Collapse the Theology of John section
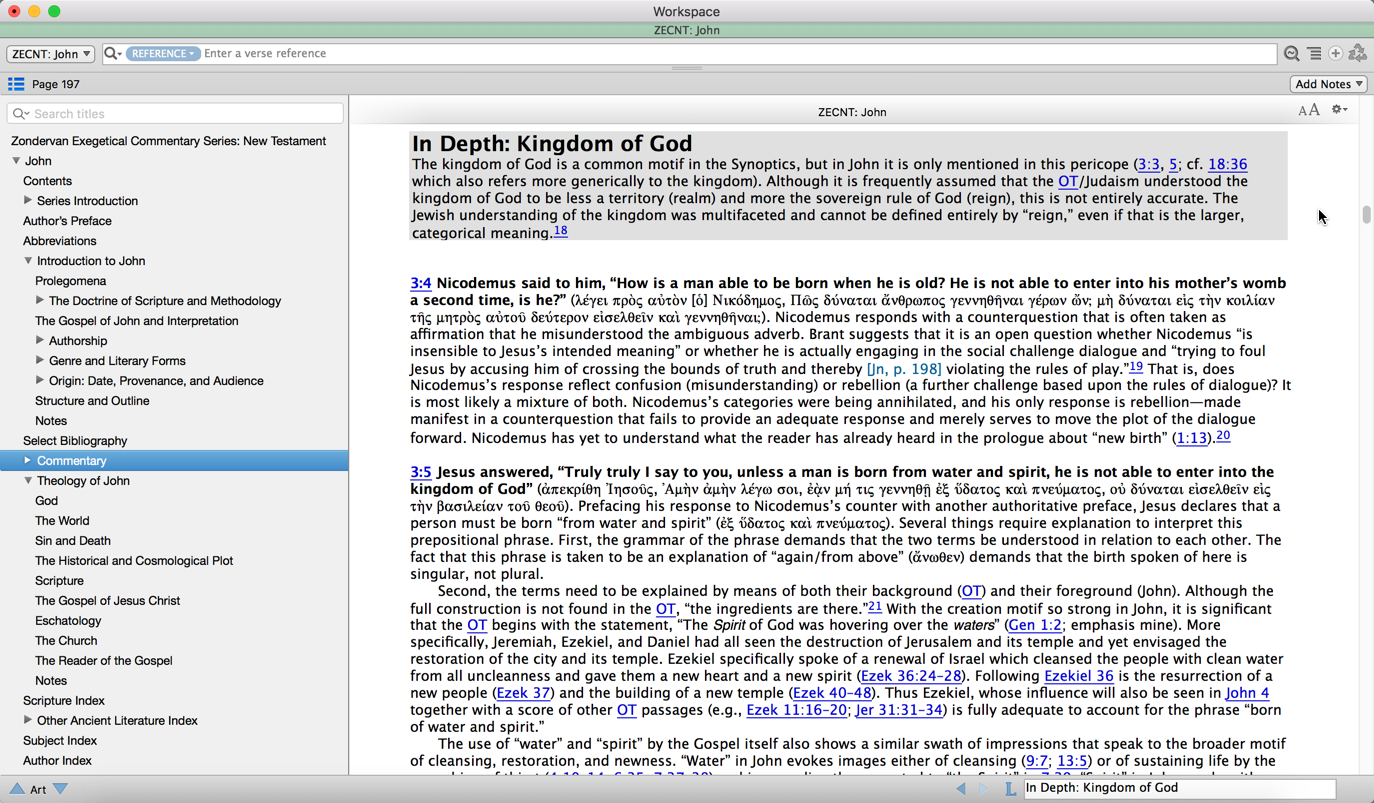The width and height of the screenshot is (1374, 803). [28, 481]
